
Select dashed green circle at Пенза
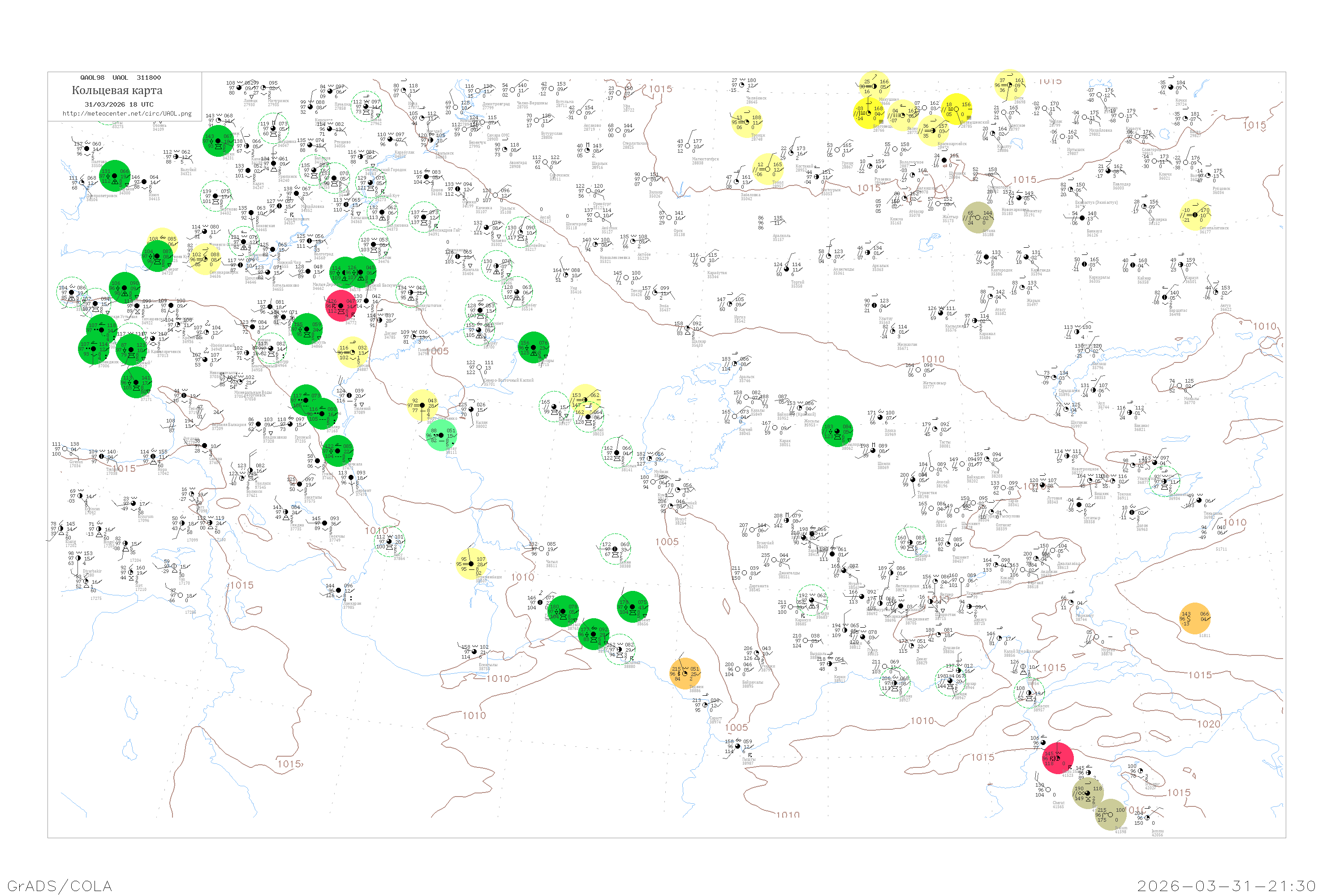point(366,107)
